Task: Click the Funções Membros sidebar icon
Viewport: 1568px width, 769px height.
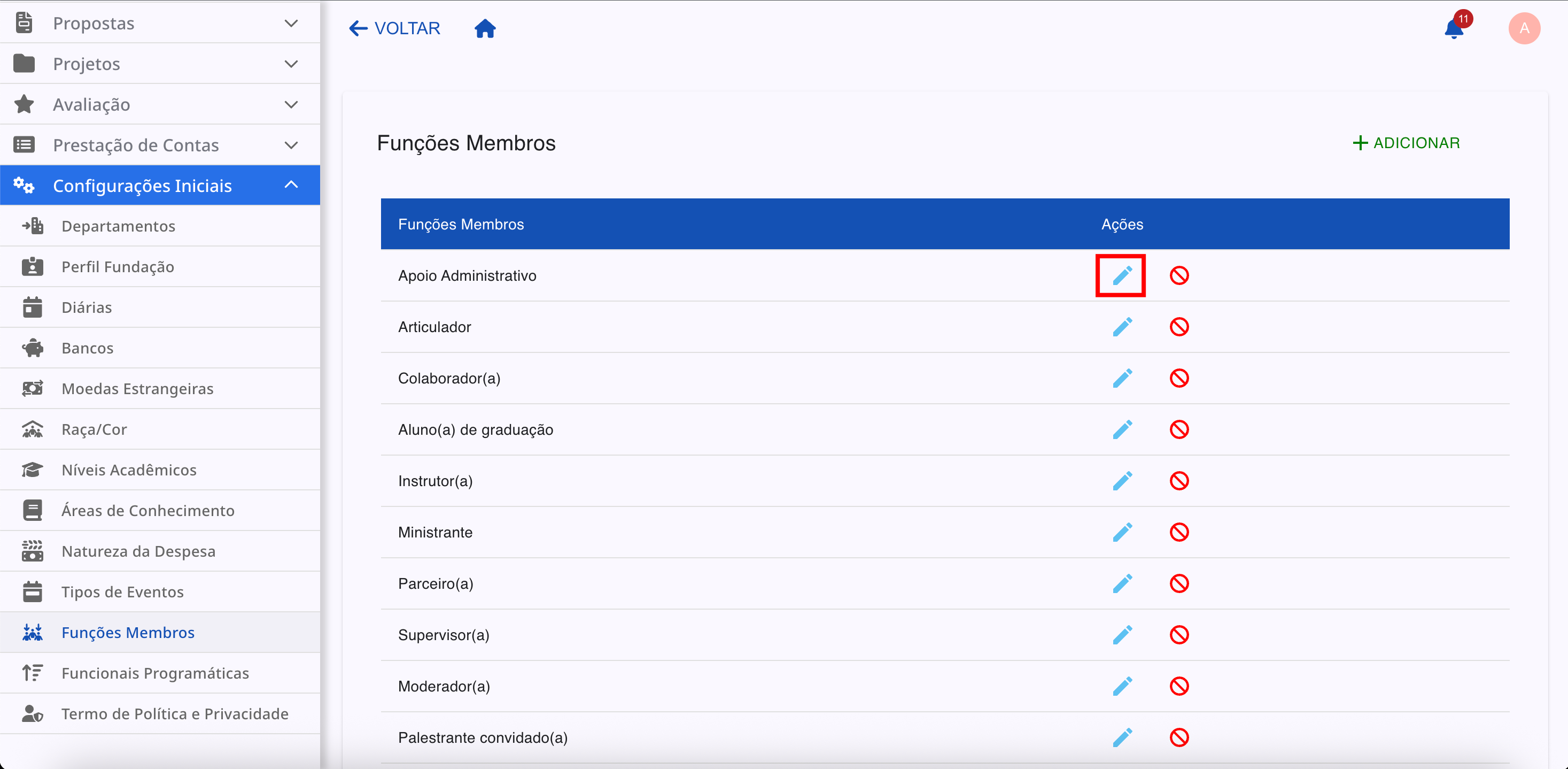Action: tap(32, 633)
